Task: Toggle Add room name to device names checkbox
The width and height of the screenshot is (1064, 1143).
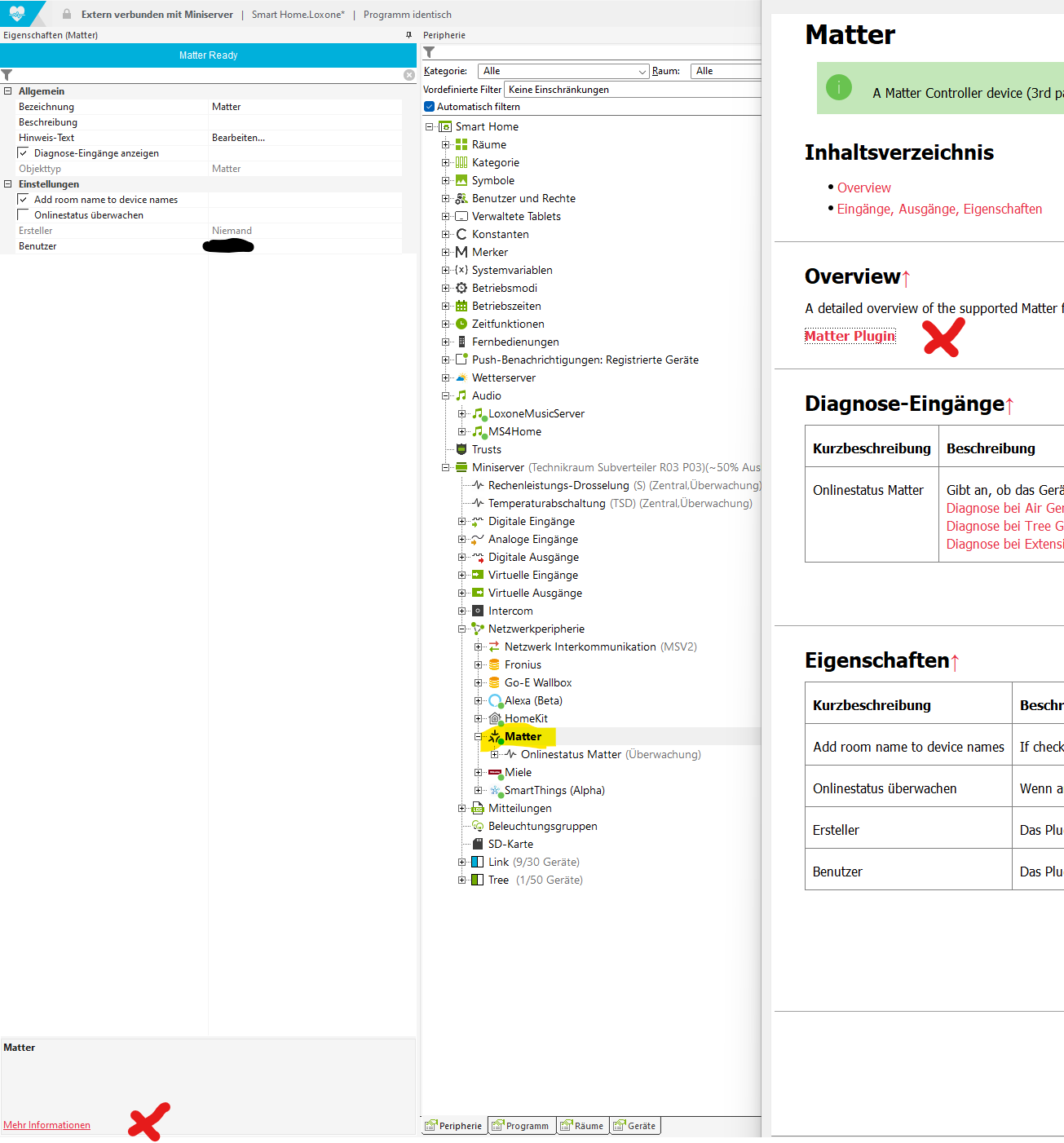Action: 23,199
